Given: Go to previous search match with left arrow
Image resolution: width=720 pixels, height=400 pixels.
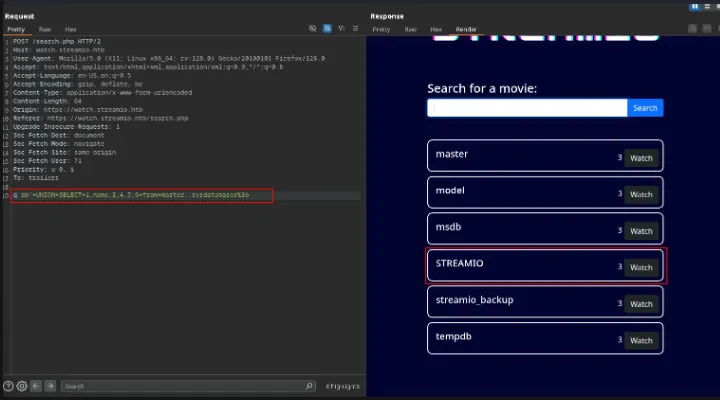Looking at the screenshot, I should point(36,386).
